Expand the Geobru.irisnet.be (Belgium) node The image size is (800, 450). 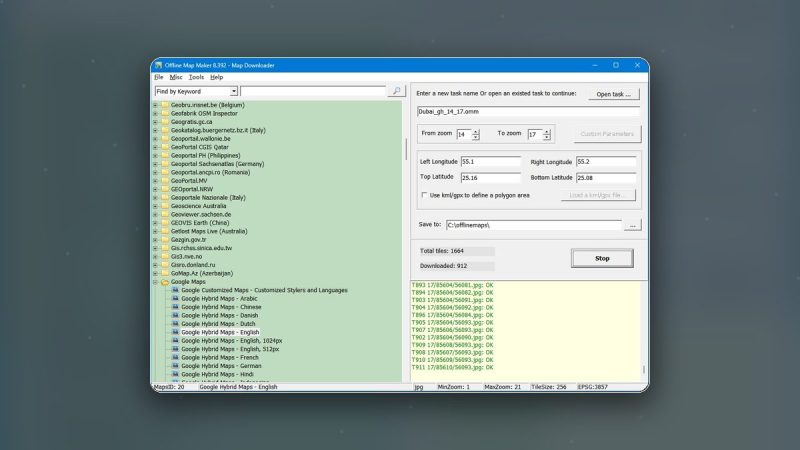pos(155,105)
